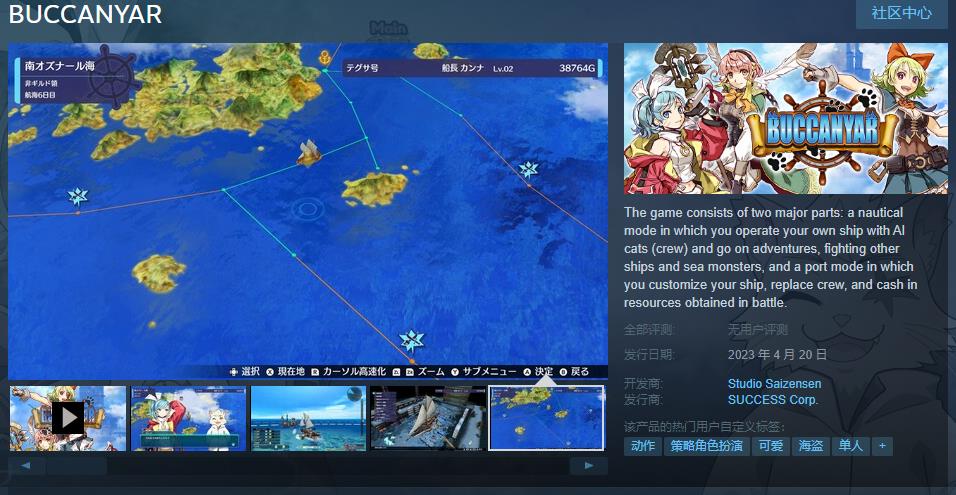The width and height of the screenshot is (956, 495).
Task: Click the star marker on the map's right side
Action: click(x=528, y=169)
